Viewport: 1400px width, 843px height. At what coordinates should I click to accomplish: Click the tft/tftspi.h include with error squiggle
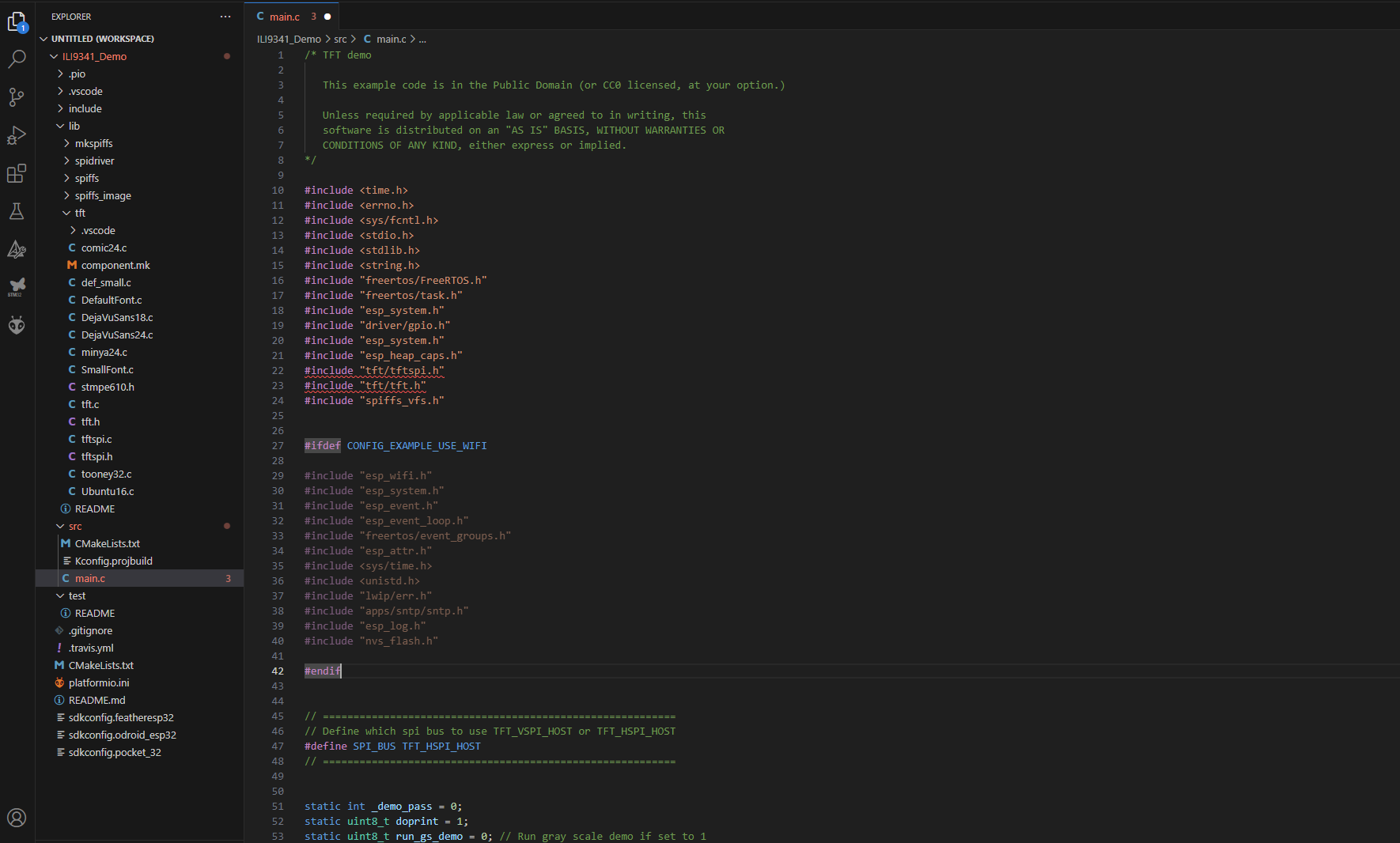(x=374, y=370)
